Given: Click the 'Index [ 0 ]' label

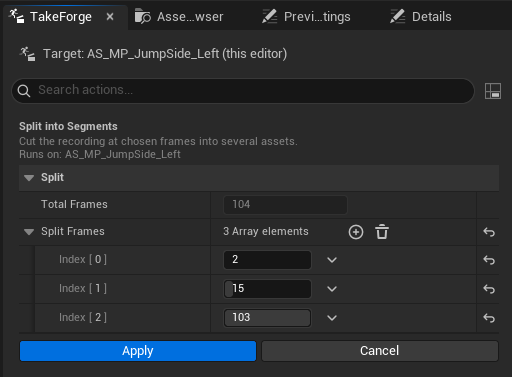Looking at the screenshot, I should tap(83, 259).
